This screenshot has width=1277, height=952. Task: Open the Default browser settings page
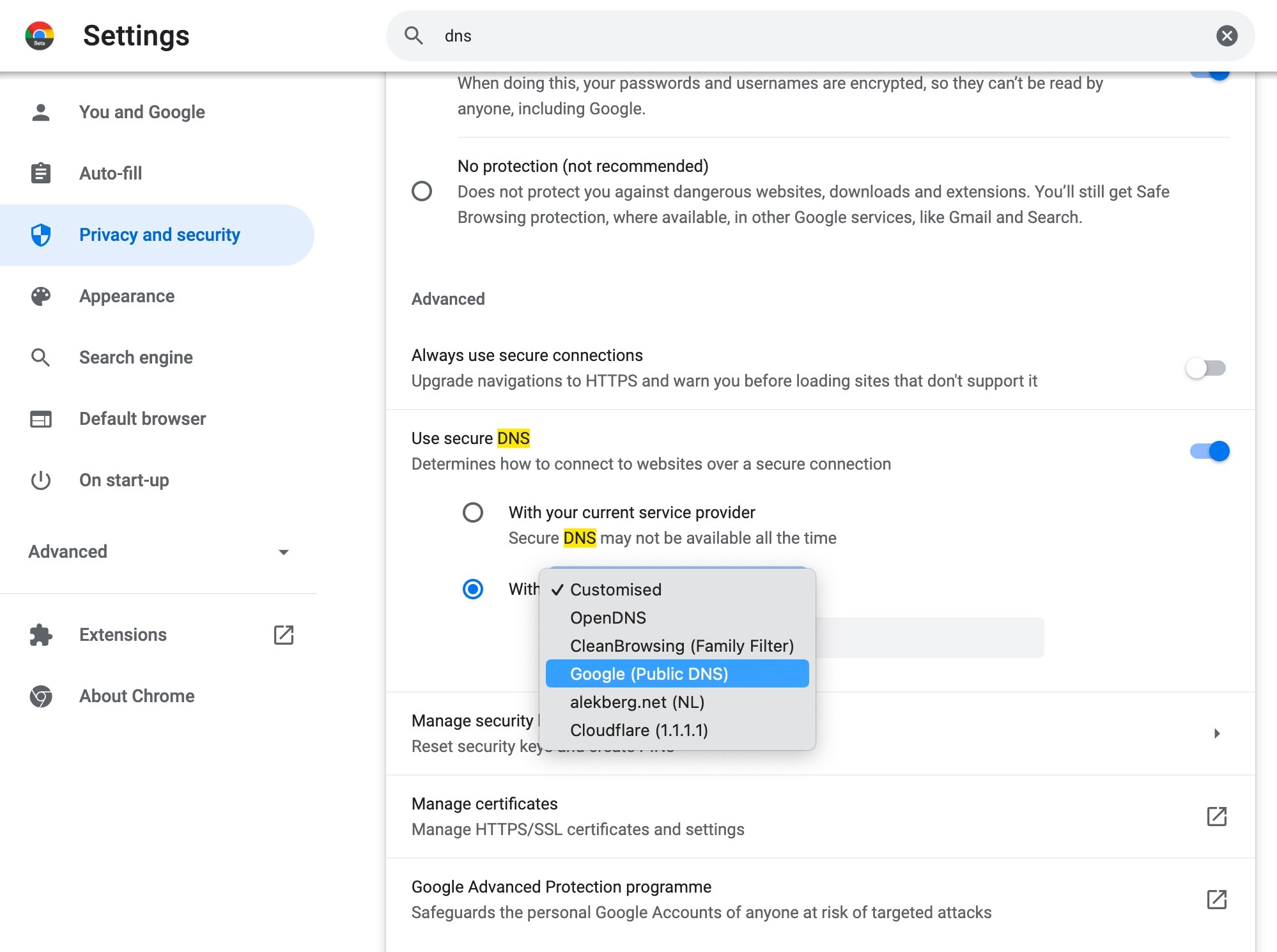142,419
